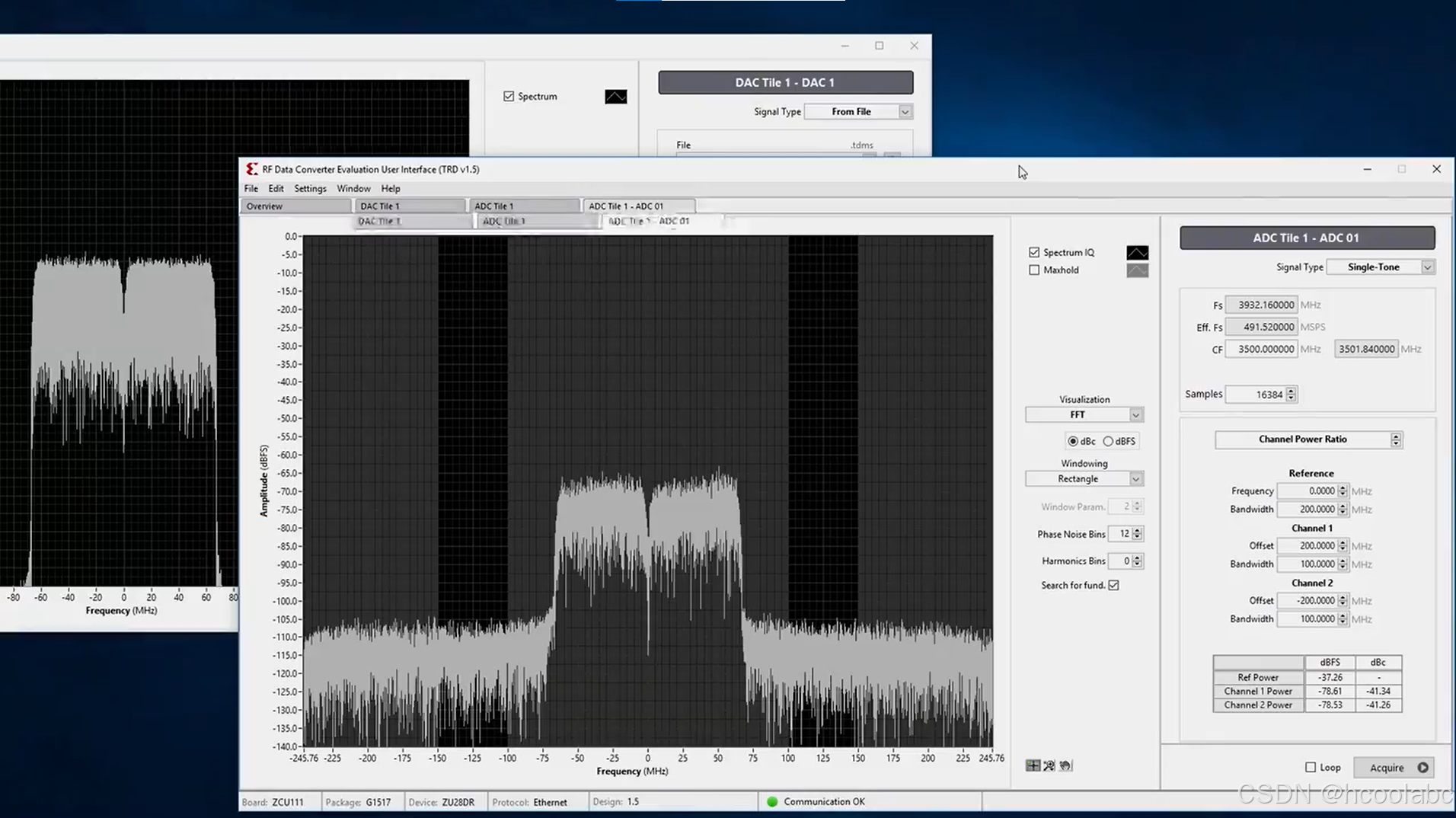Click the Ref Power -37.26 cell
This screenshot has height=818, width=1456.
[1330, 677]
